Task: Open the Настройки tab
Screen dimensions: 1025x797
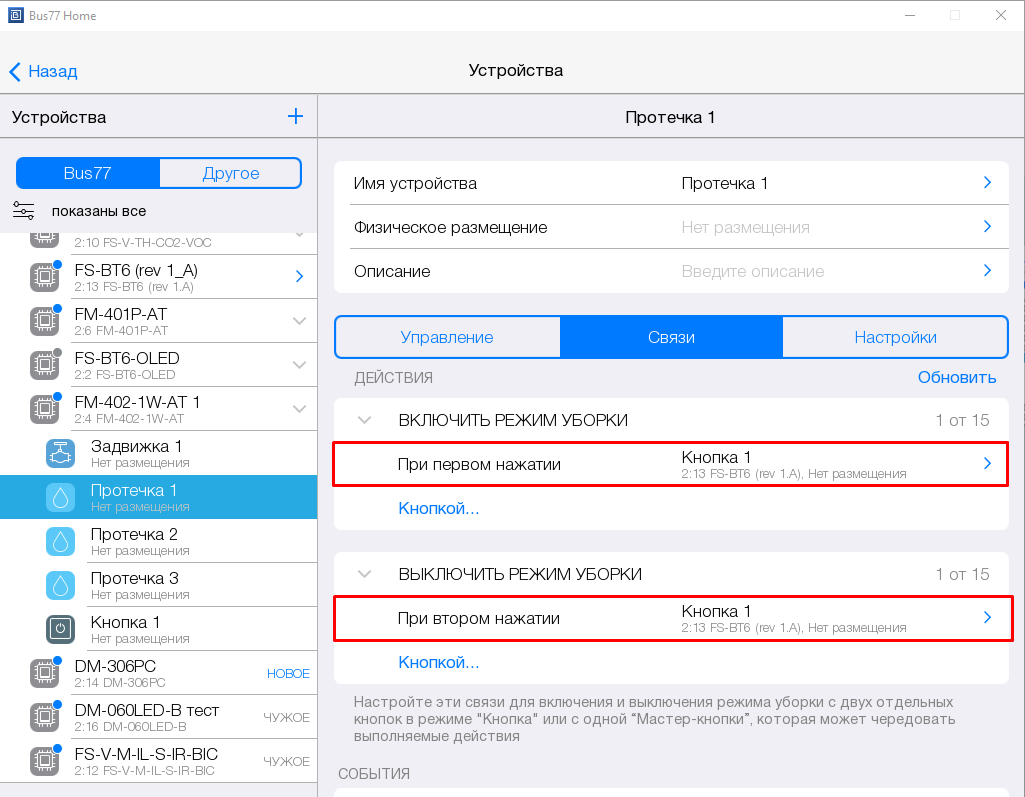Action: (895, 338)
